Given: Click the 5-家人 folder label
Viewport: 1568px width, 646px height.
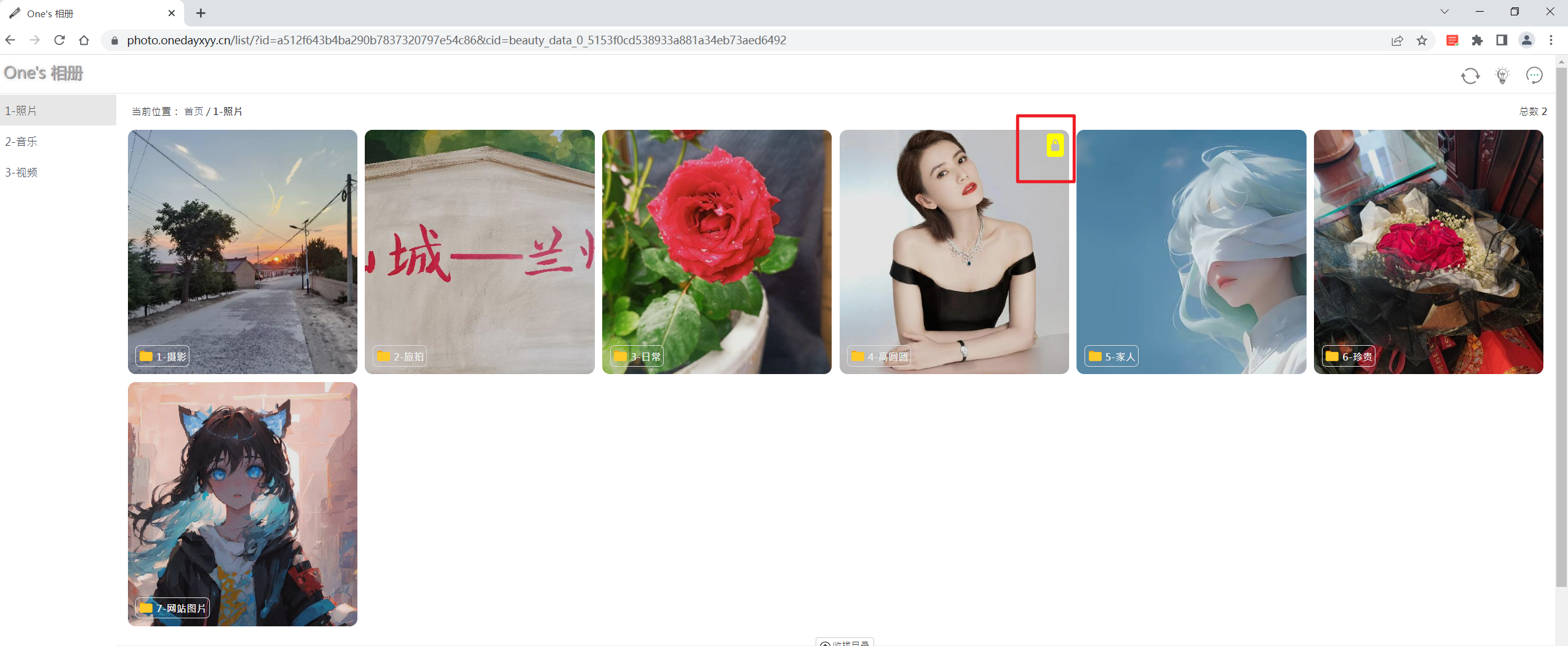Looking at the screenshot, I should click(1112, 356).
